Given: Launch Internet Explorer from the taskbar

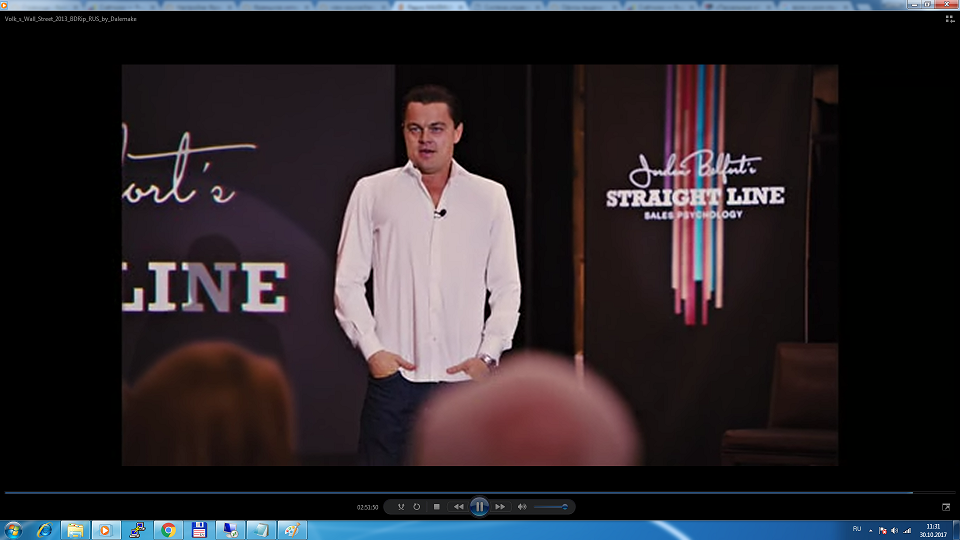Looking at the screenshot, I should [x=44, y=530].
